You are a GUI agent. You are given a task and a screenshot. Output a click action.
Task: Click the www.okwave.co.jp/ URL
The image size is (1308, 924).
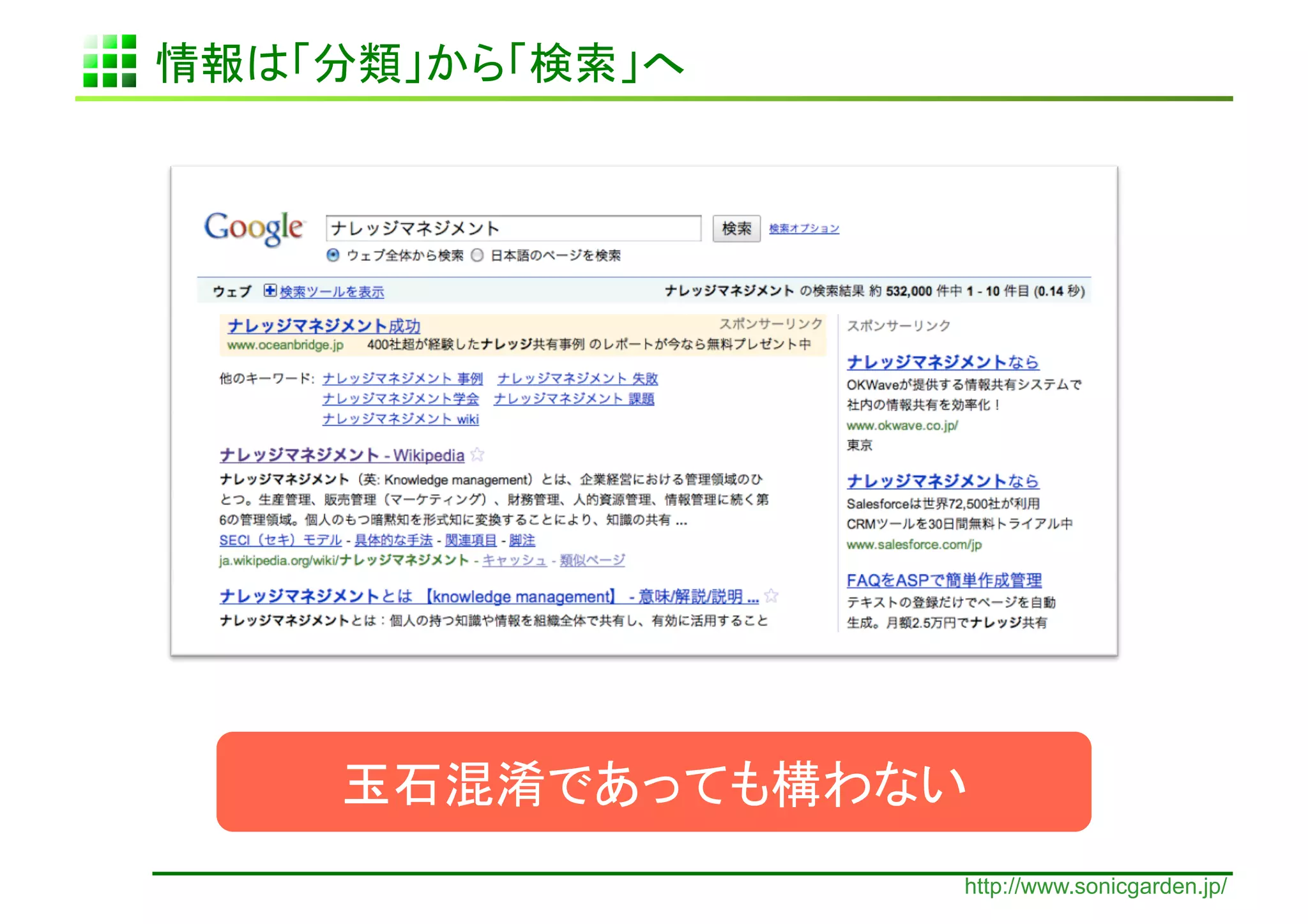(902, 425)
